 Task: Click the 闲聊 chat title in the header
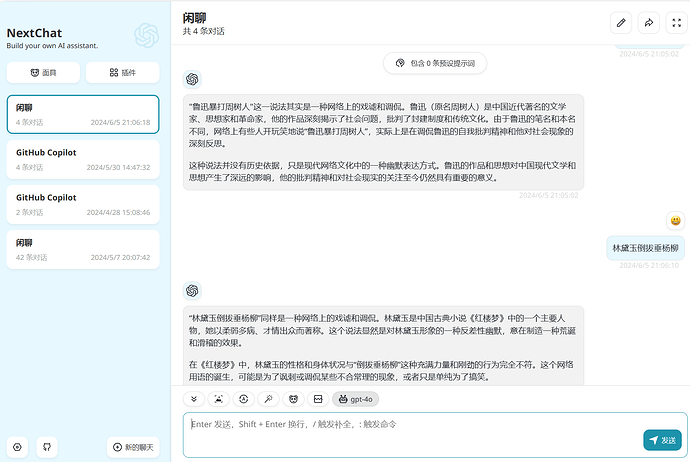195,18
